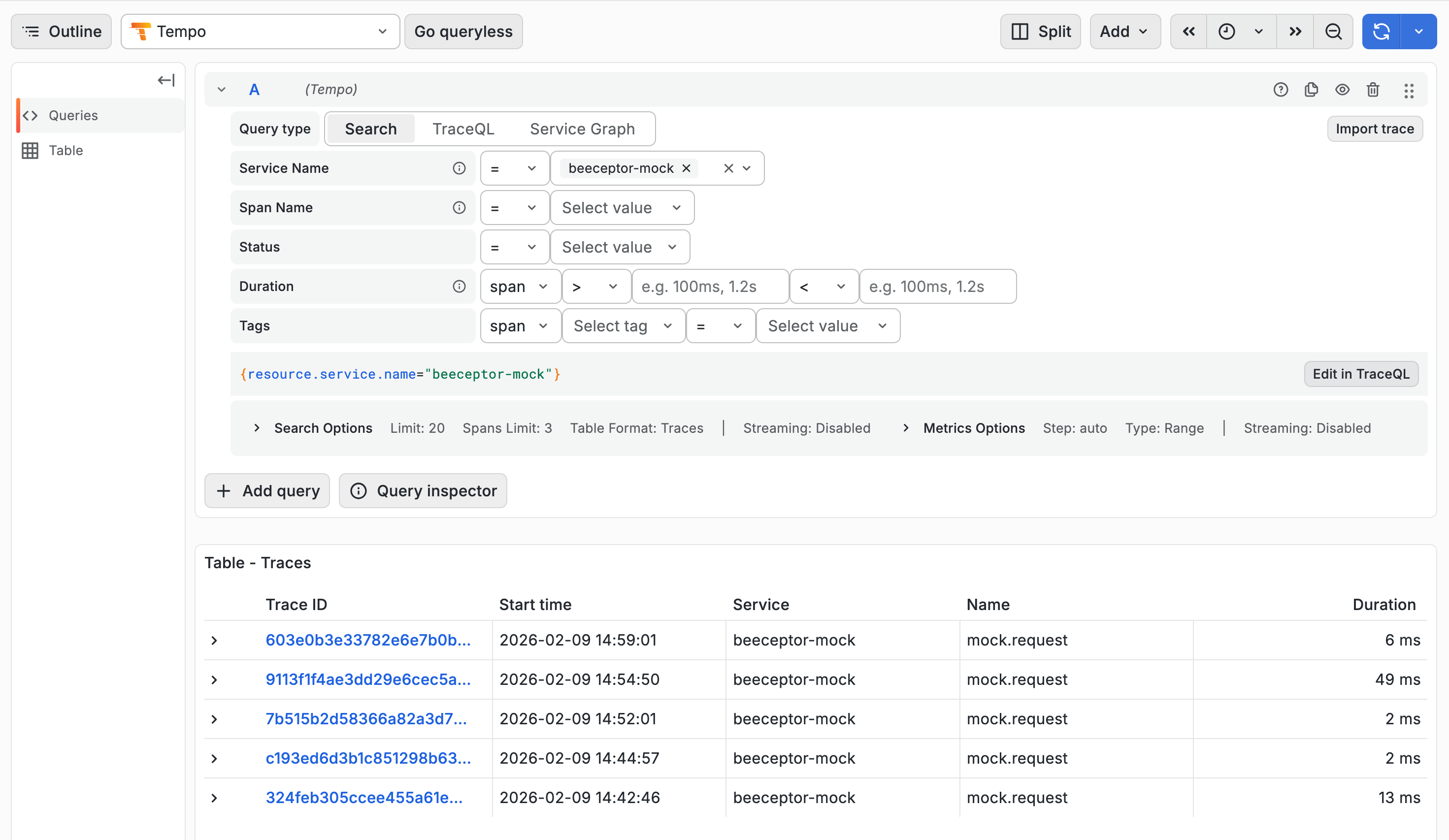The width and height of the screenshot is (1449, 840).
Task: Zoom out the time range
Action: coord(1333,32)
